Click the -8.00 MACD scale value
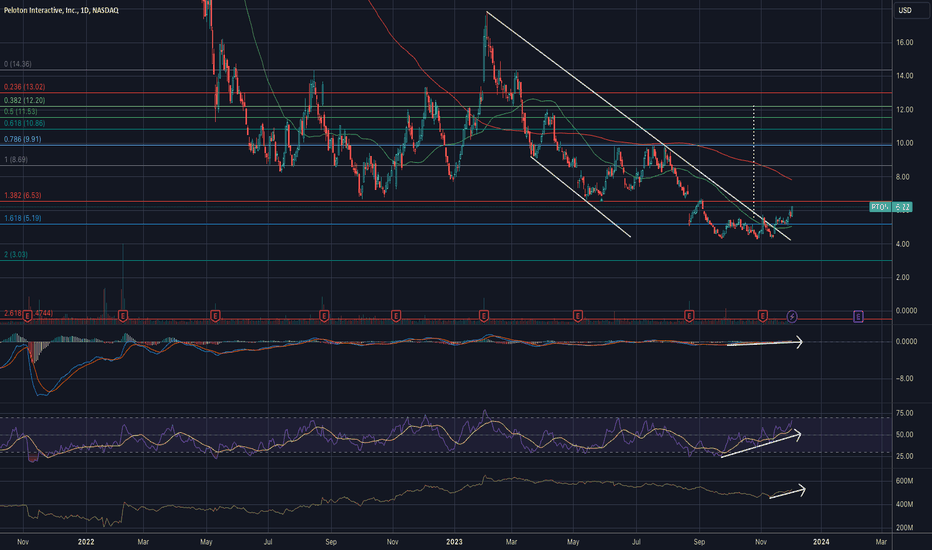This screenshot has height=550, width=932. (x=905, y=378)
